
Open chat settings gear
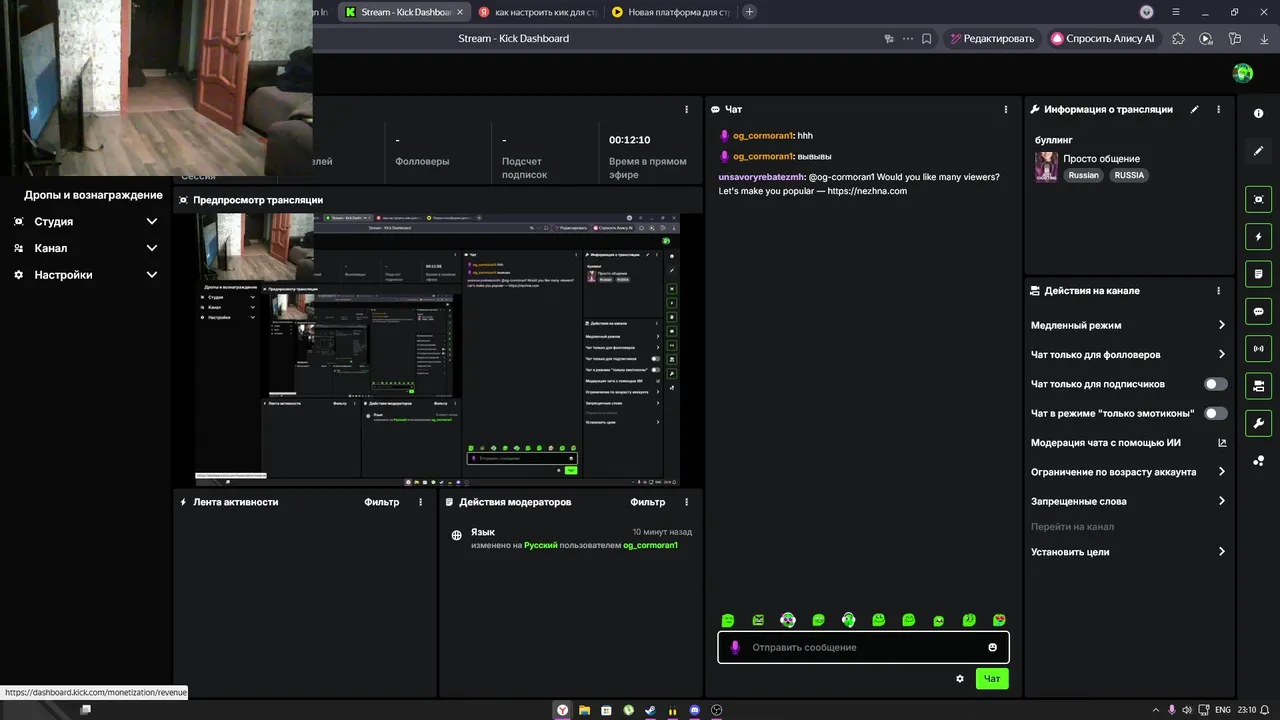point(960,679)
